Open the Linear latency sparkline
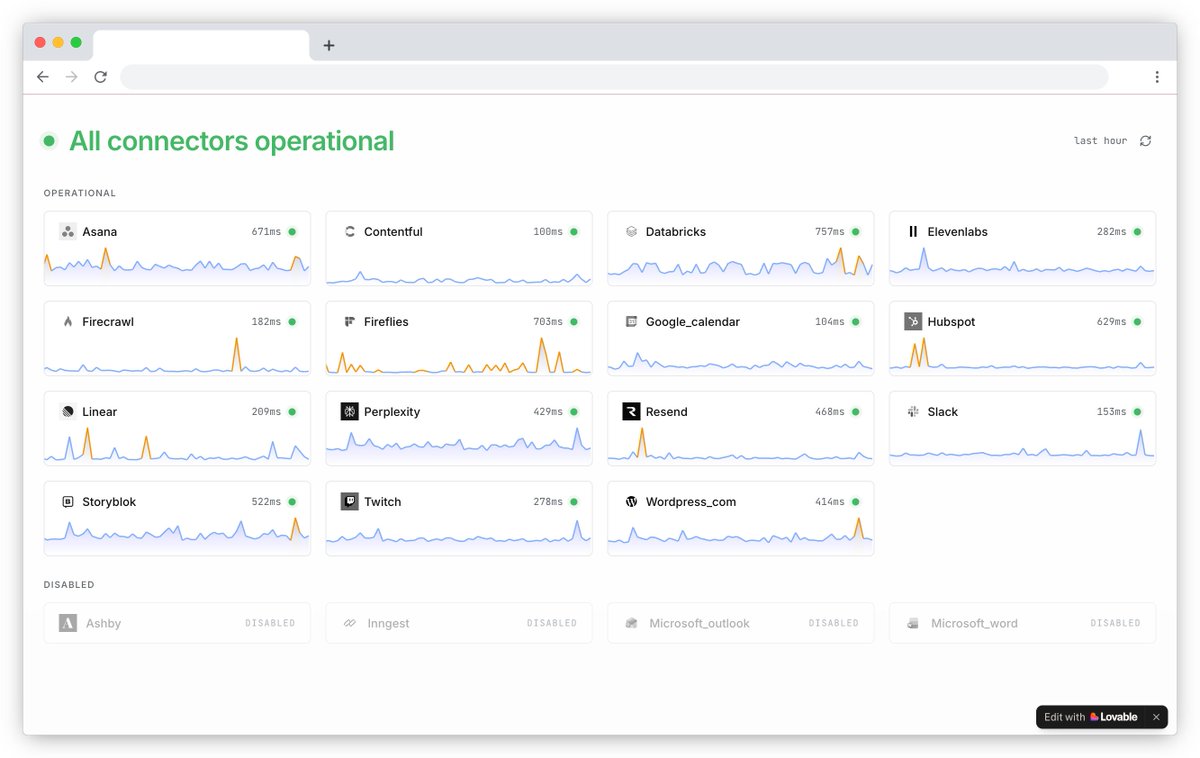Image resolution: width=1200 pixels, height=758 pixels. point(177,444)
